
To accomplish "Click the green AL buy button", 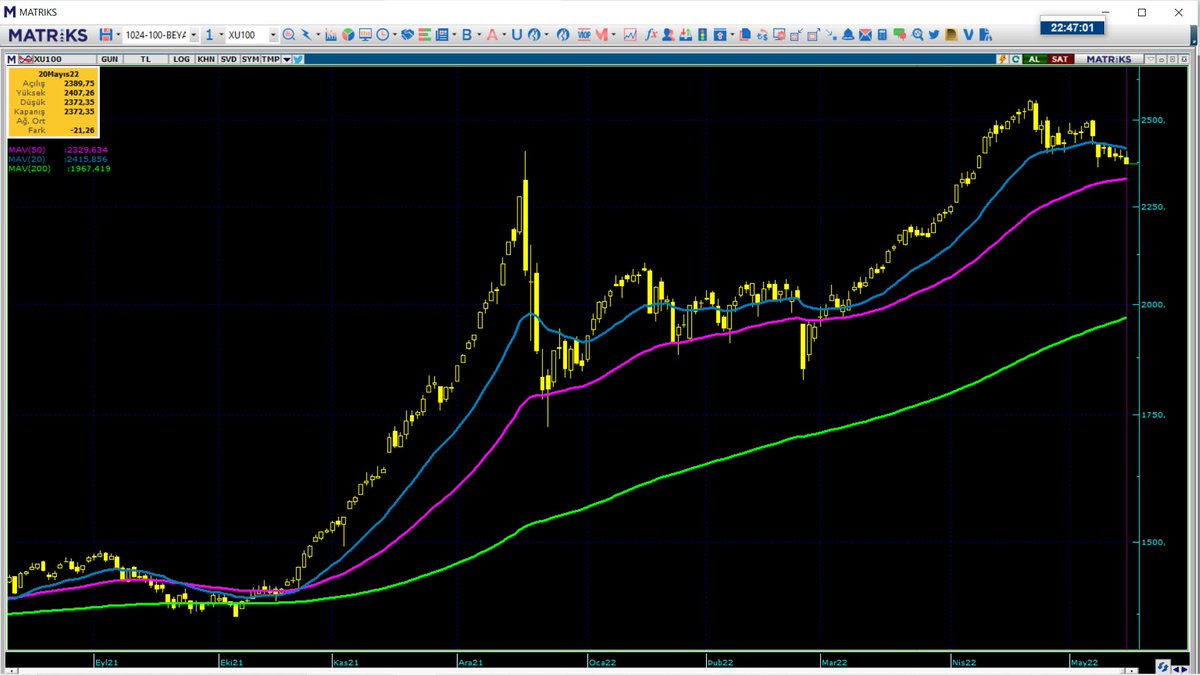I will 1034,59.
